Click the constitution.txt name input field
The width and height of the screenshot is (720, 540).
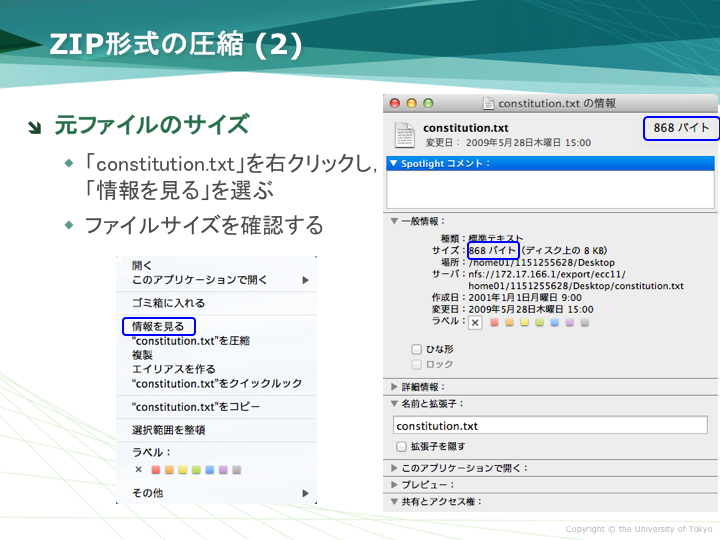[x=550, y=426]
